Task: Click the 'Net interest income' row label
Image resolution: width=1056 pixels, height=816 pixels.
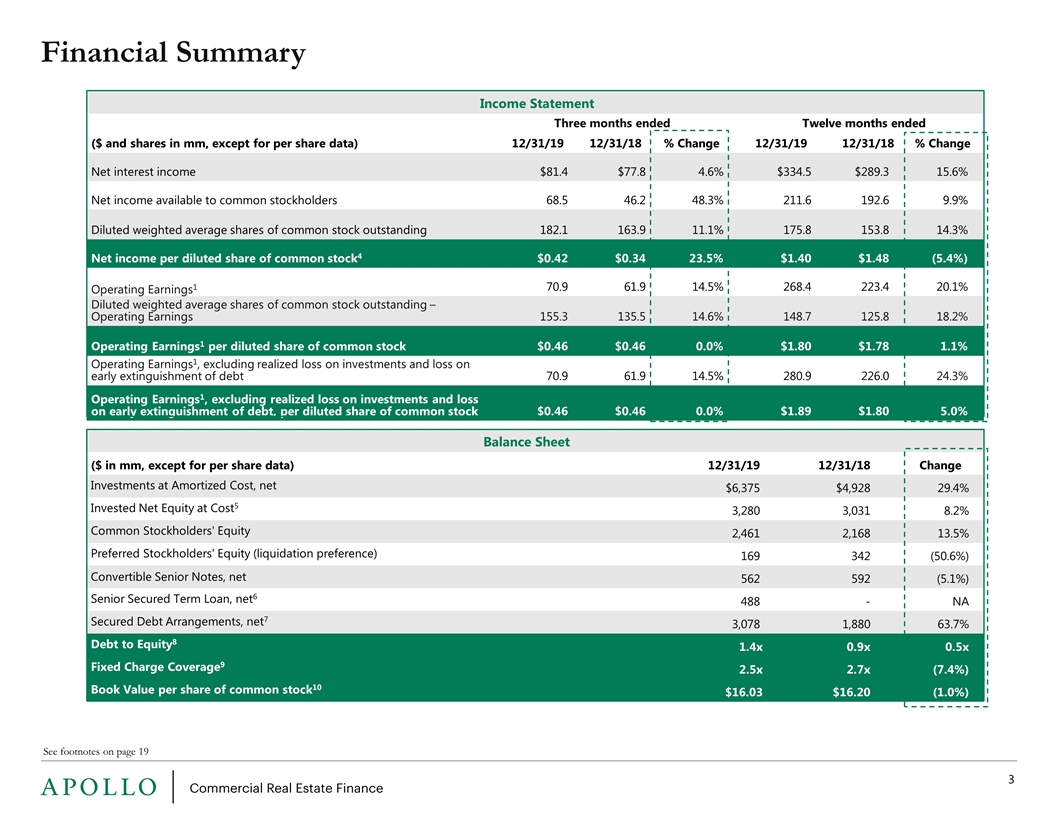Action: 143,172
